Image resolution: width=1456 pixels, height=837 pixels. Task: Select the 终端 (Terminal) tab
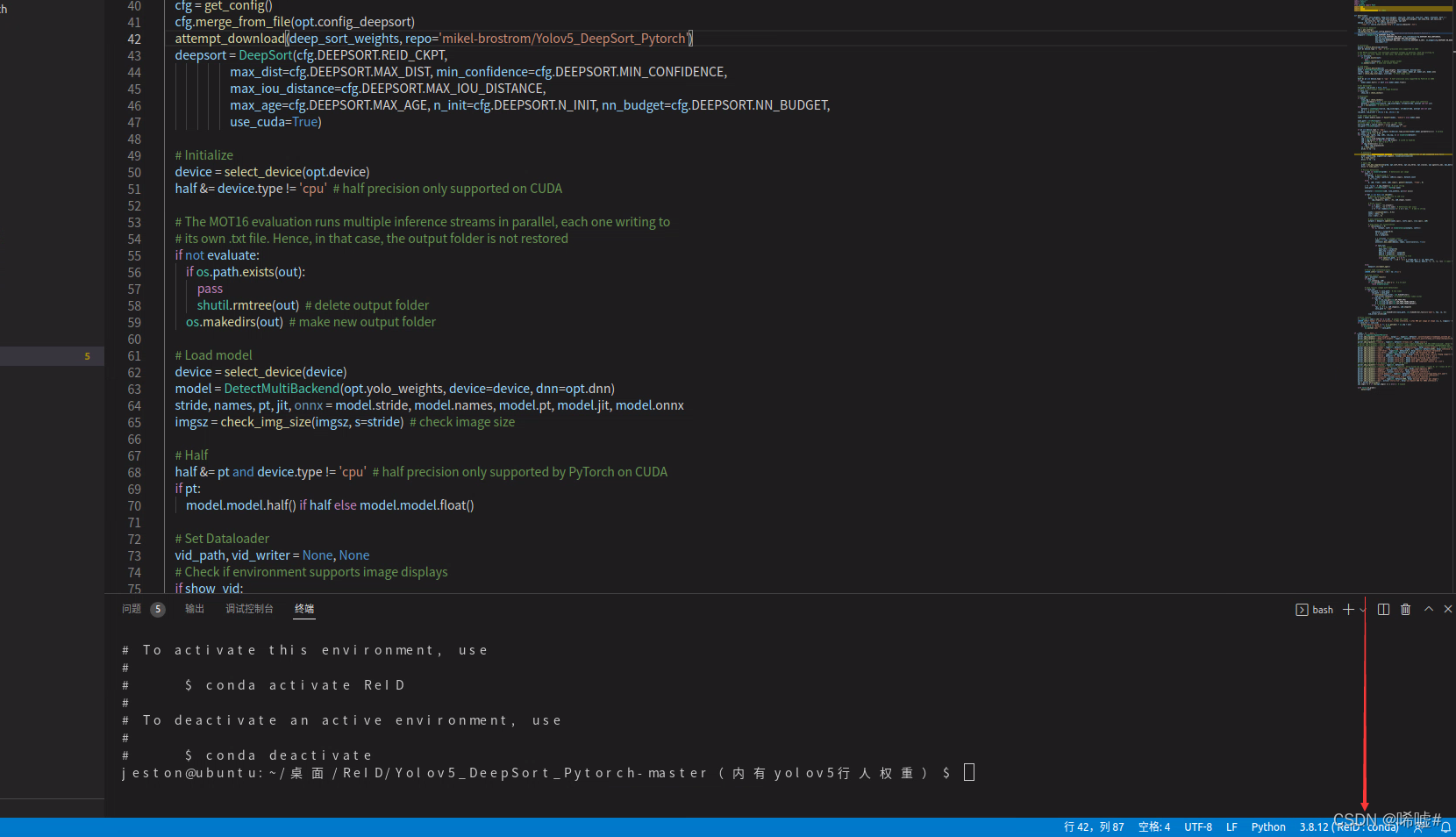pyautogui.click(x=304, y=609)
